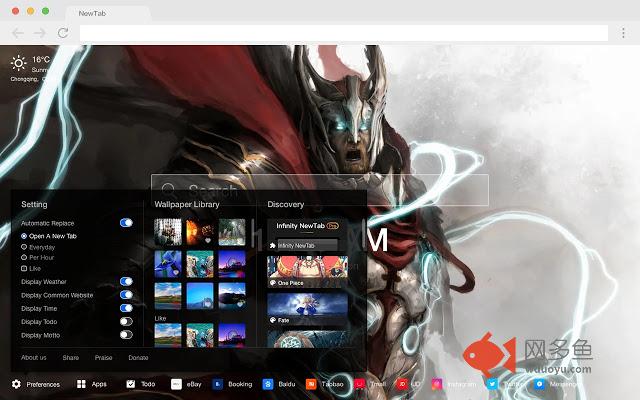
Task: Open the Booking shortcut icon
Action: (217, 384)
